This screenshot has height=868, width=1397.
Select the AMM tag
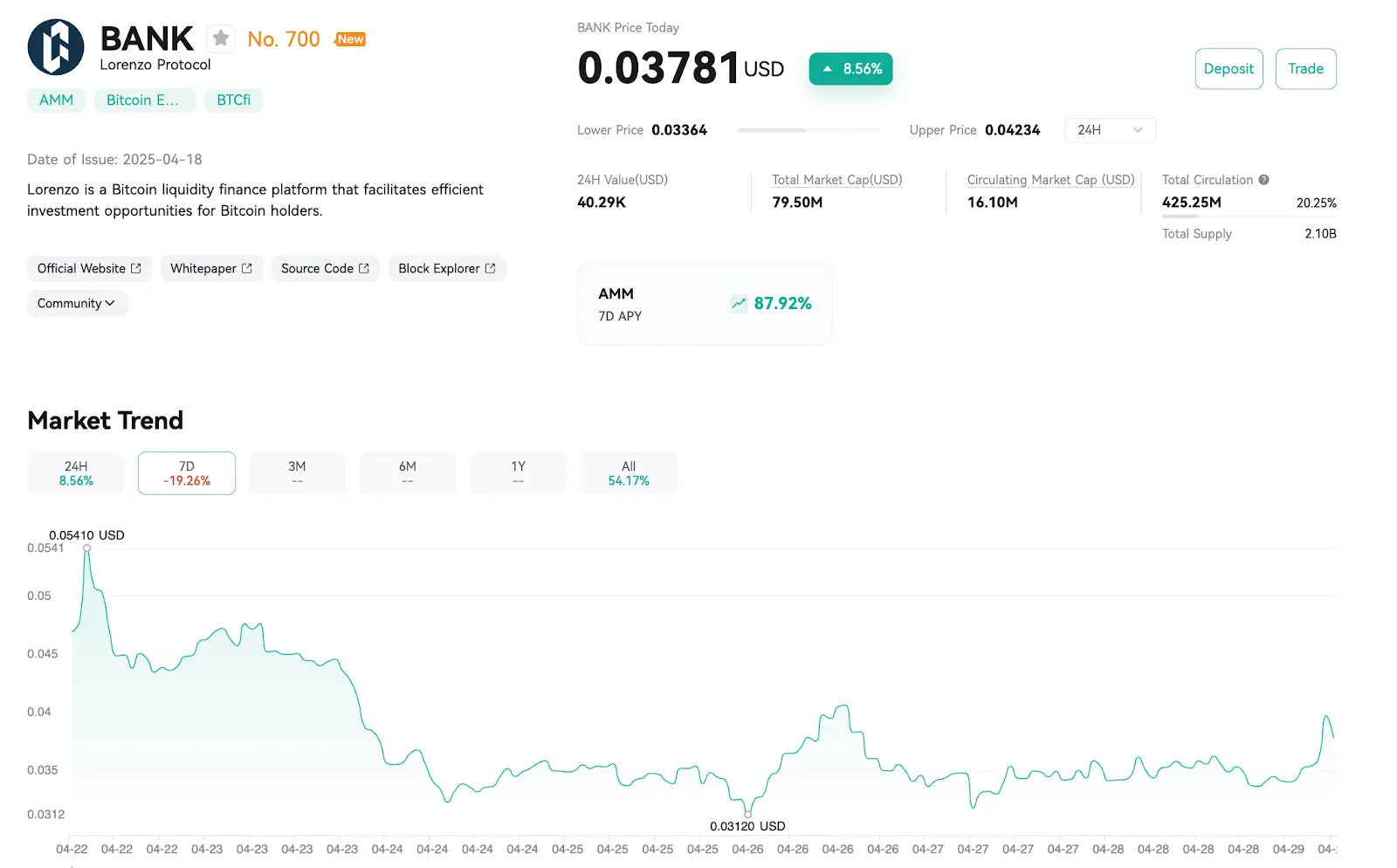(56, 100)
